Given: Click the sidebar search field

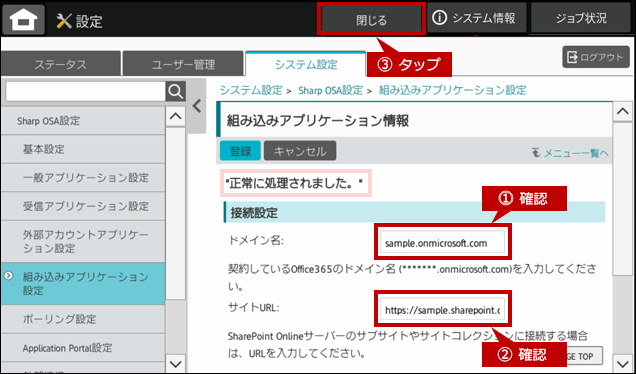Looking at the screenshot, I should click(85, 92).
